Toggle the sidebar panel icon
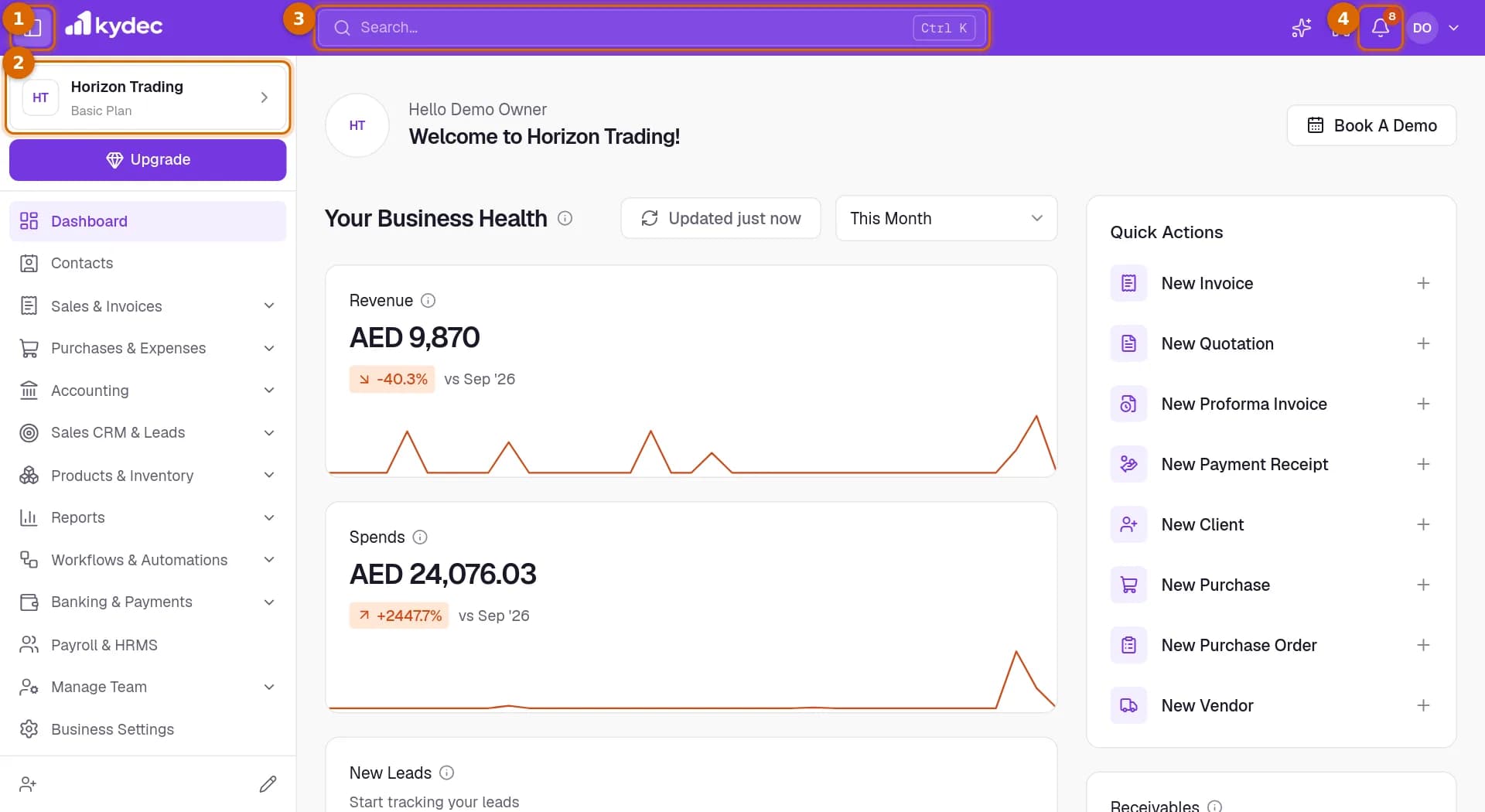The image size is (1485, 812). [x=32, y=28]
